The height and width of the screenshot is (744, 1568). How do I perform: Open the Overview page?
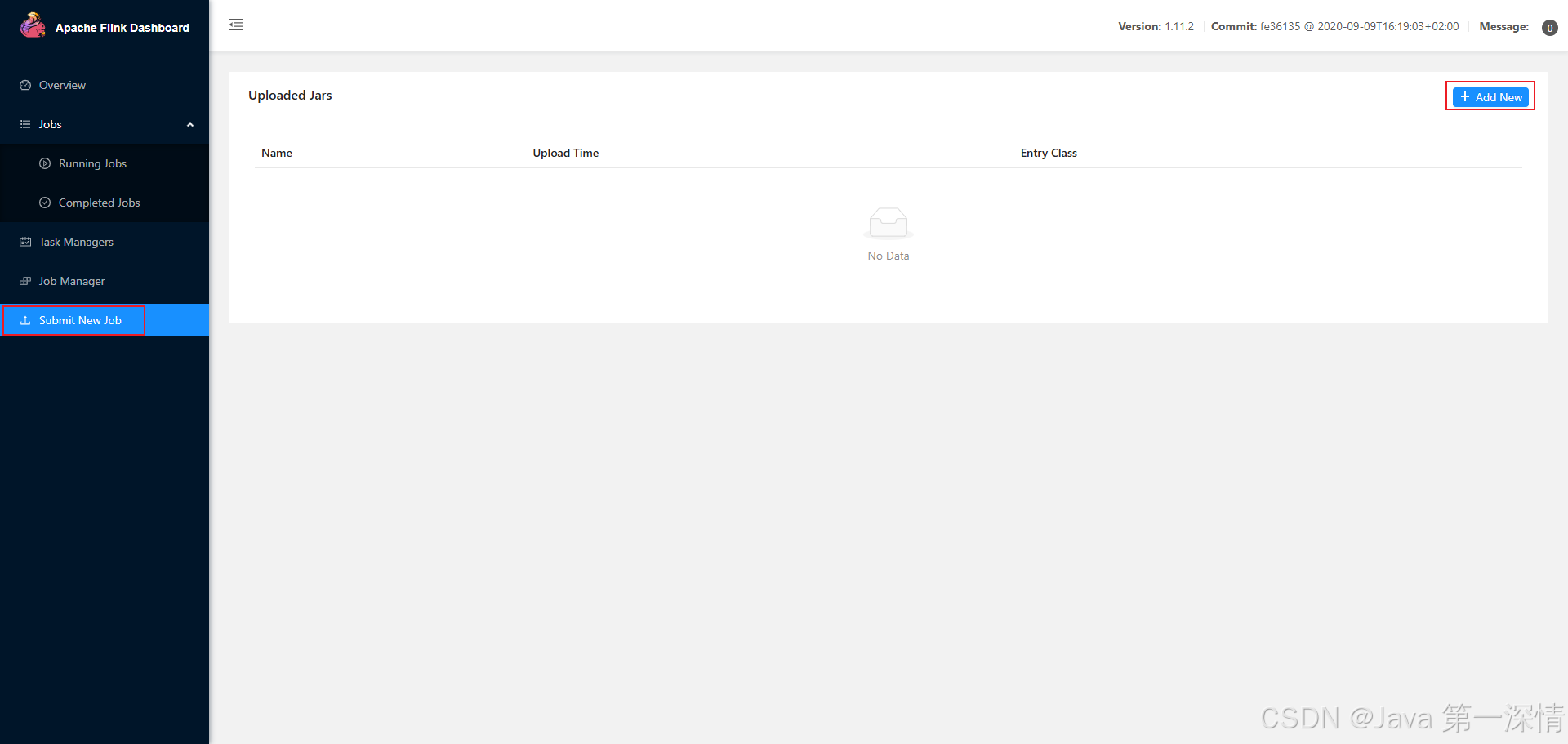point(105,85)
